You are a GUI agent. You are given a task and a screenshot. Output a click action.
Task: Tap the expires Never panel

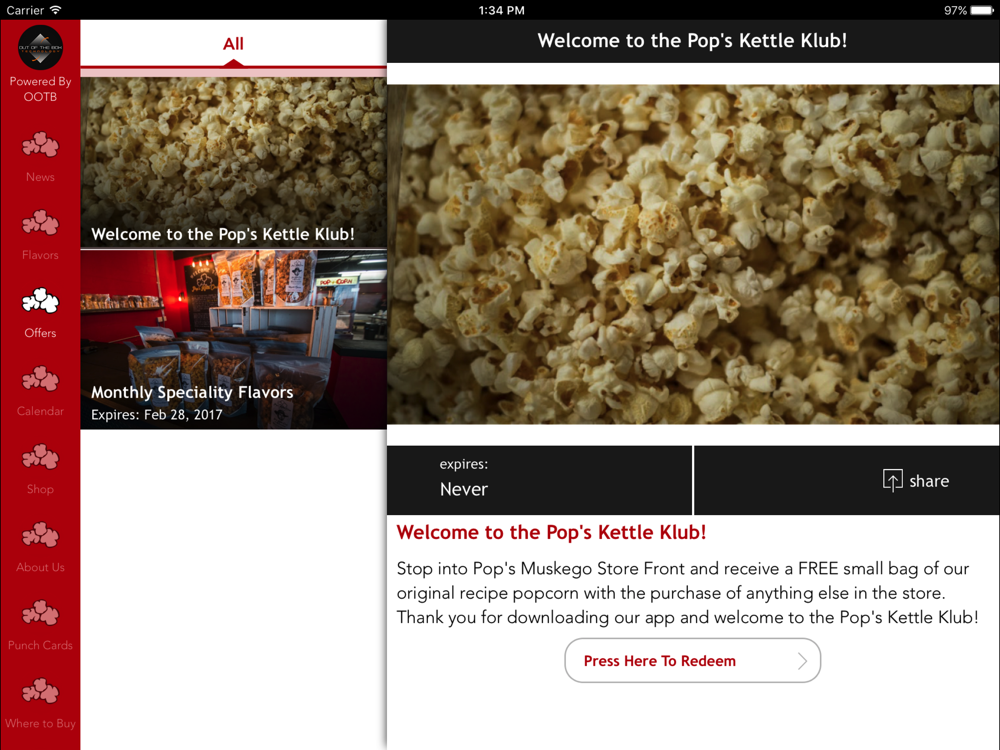pos(540,480)
